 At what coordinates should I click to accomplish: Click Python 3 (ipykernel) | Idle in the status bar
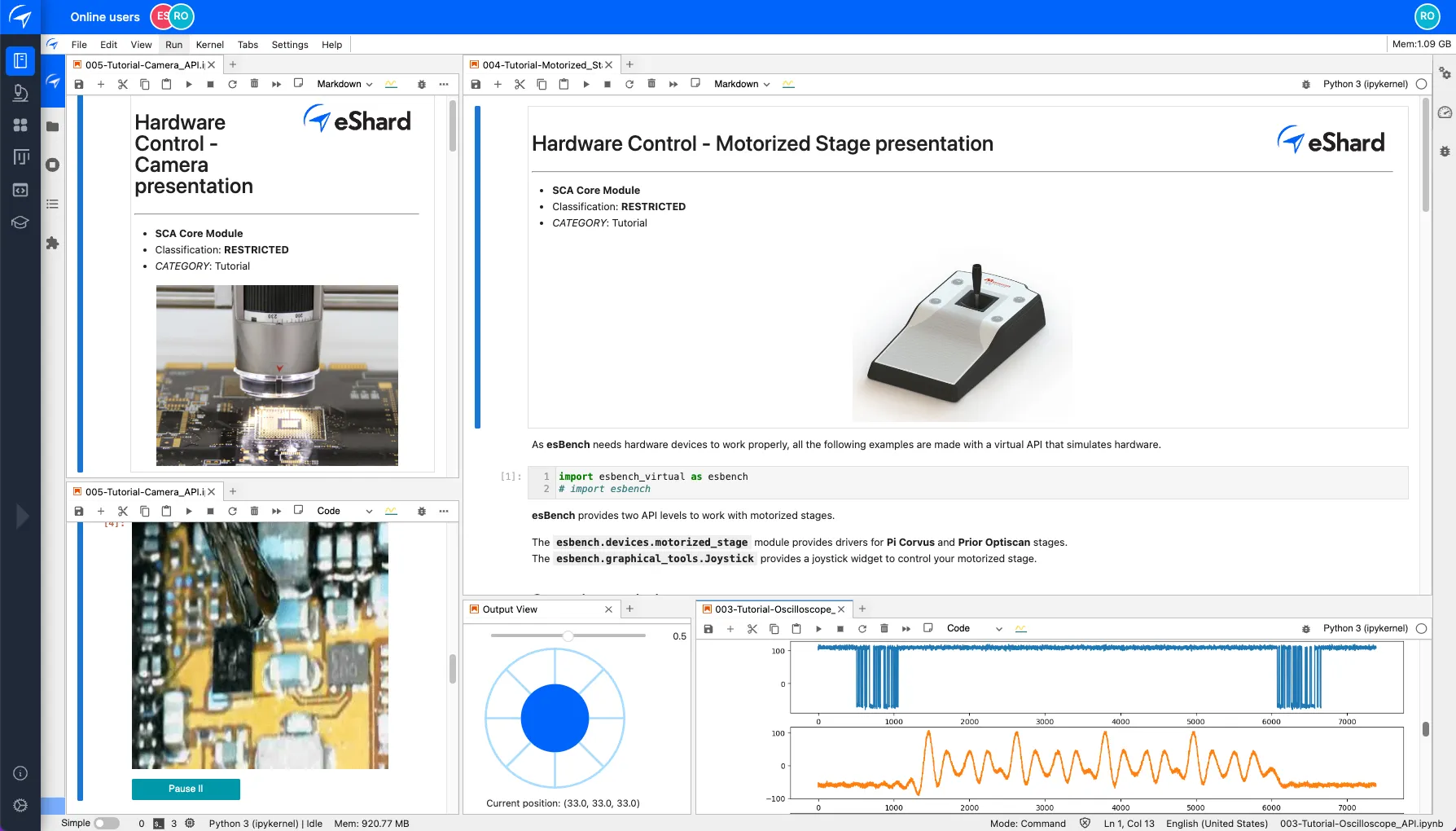(265, 823)
